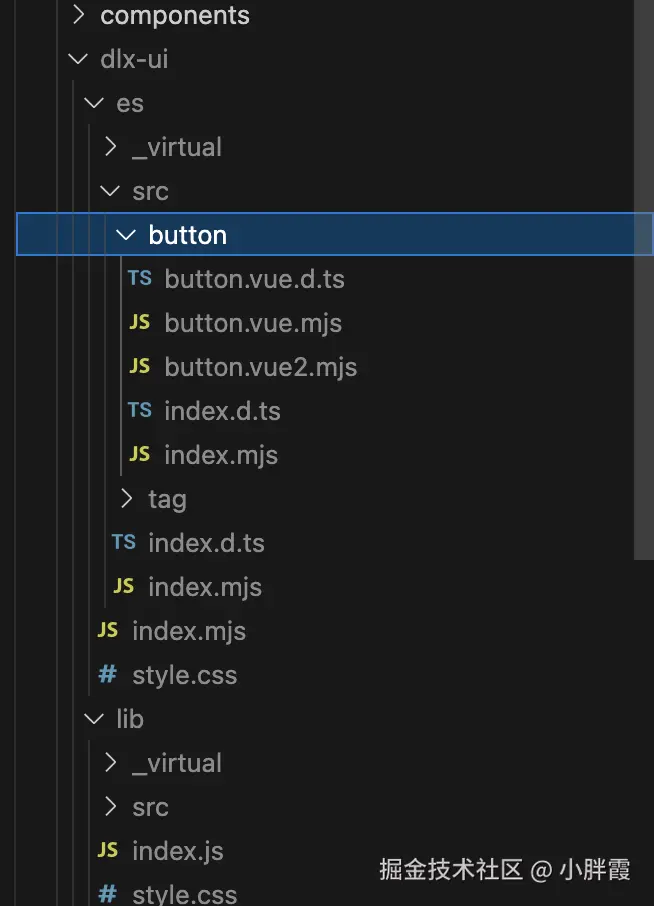Click the JS icon of index.mjs in button folder
Viewport: 654px width, 906px height.
(140, 455)
